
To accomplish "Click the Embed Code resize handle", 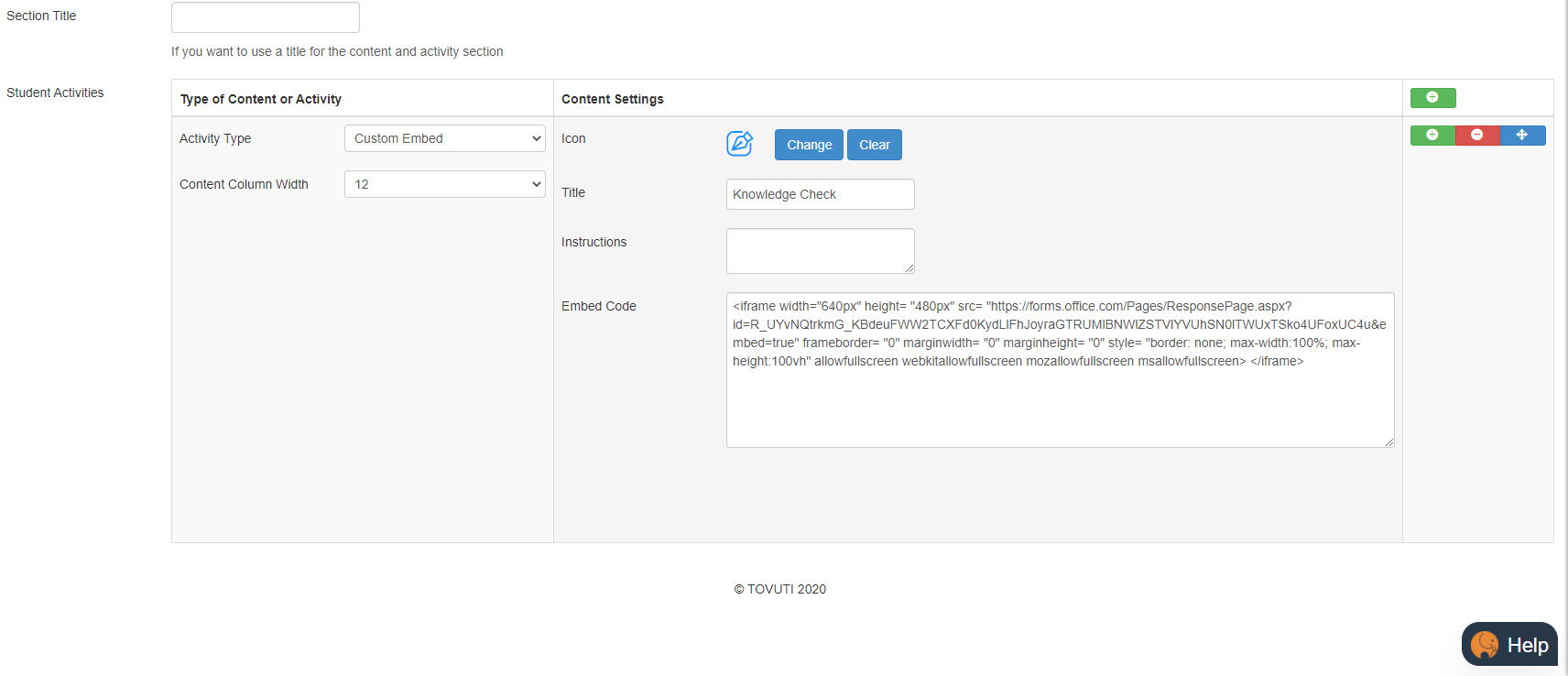I will point(1388,442).
